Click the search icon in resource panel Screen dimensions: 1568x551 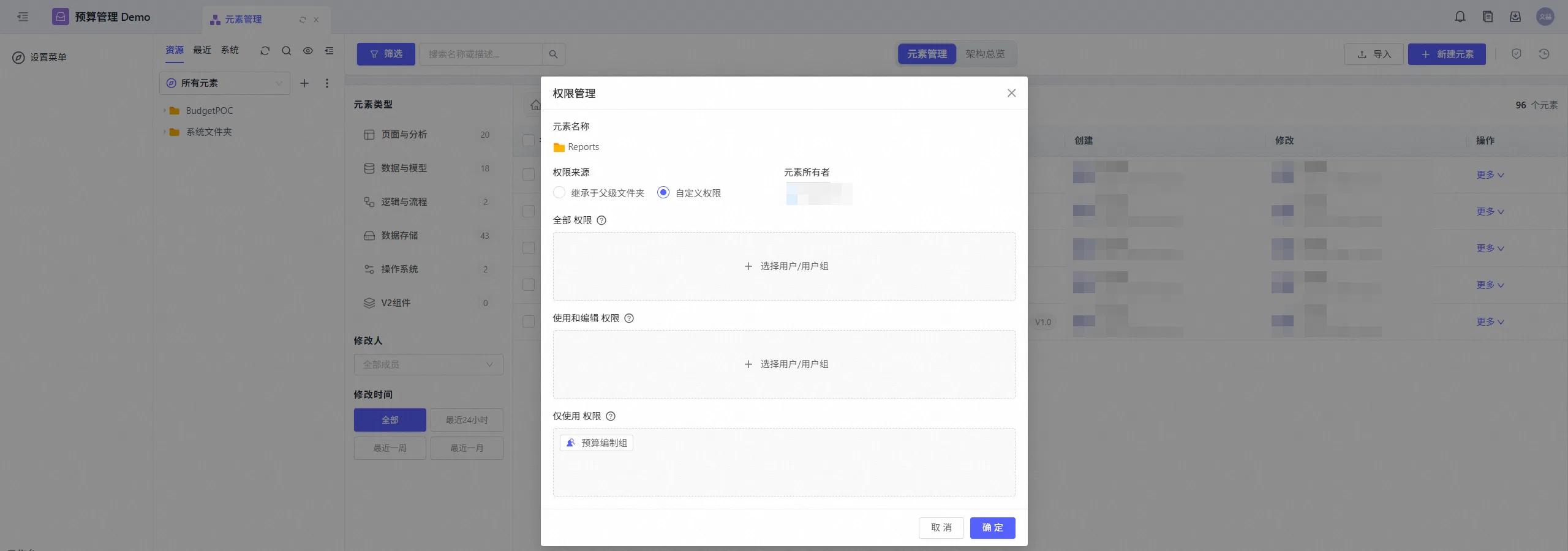click(x=286, y=51)
